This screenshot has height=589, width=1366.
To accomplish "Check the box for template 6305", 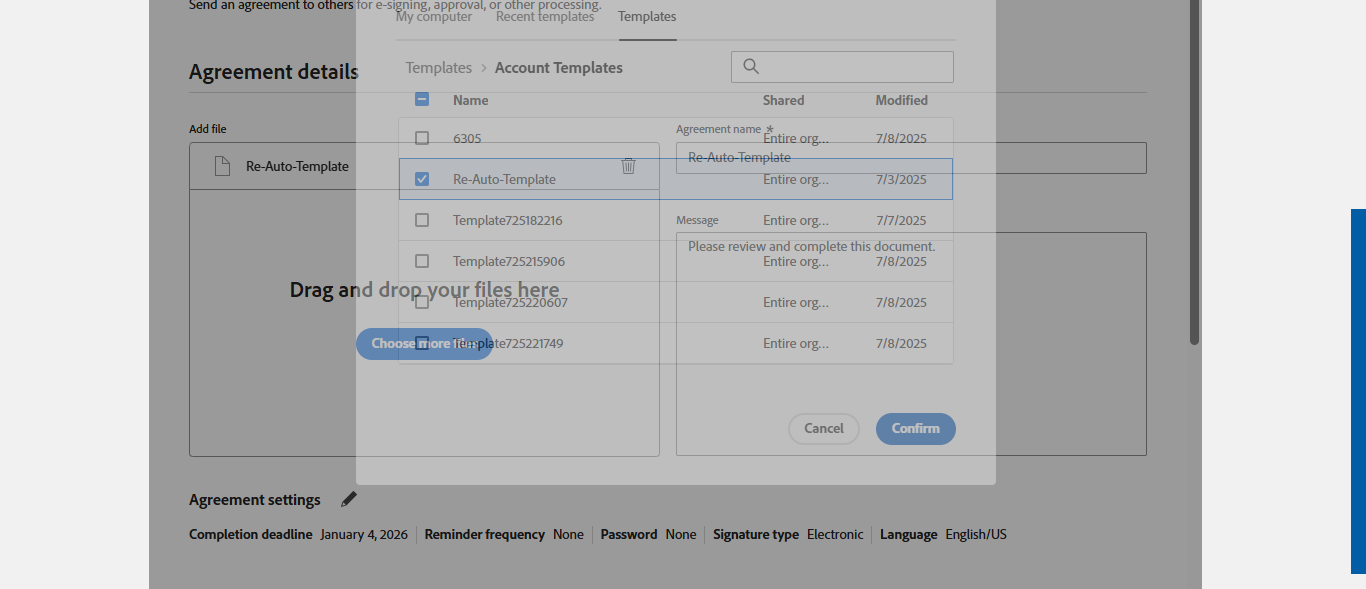I will [x=422, y=138].
